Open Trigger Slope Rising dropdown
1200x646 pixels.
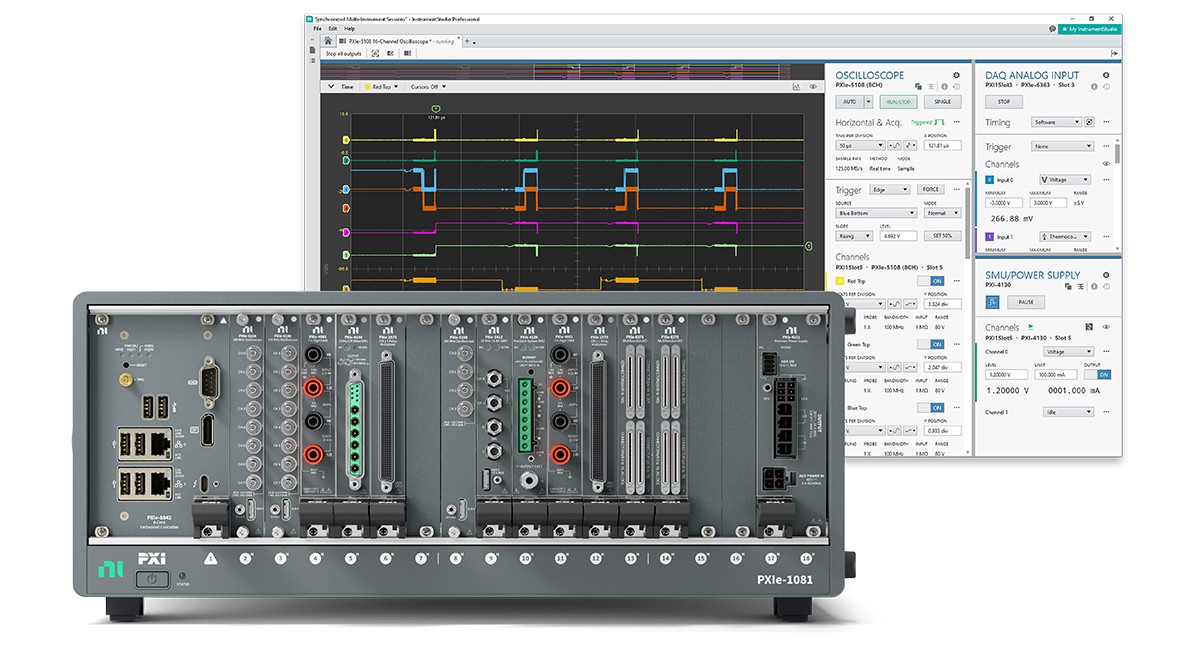[854, 236]
